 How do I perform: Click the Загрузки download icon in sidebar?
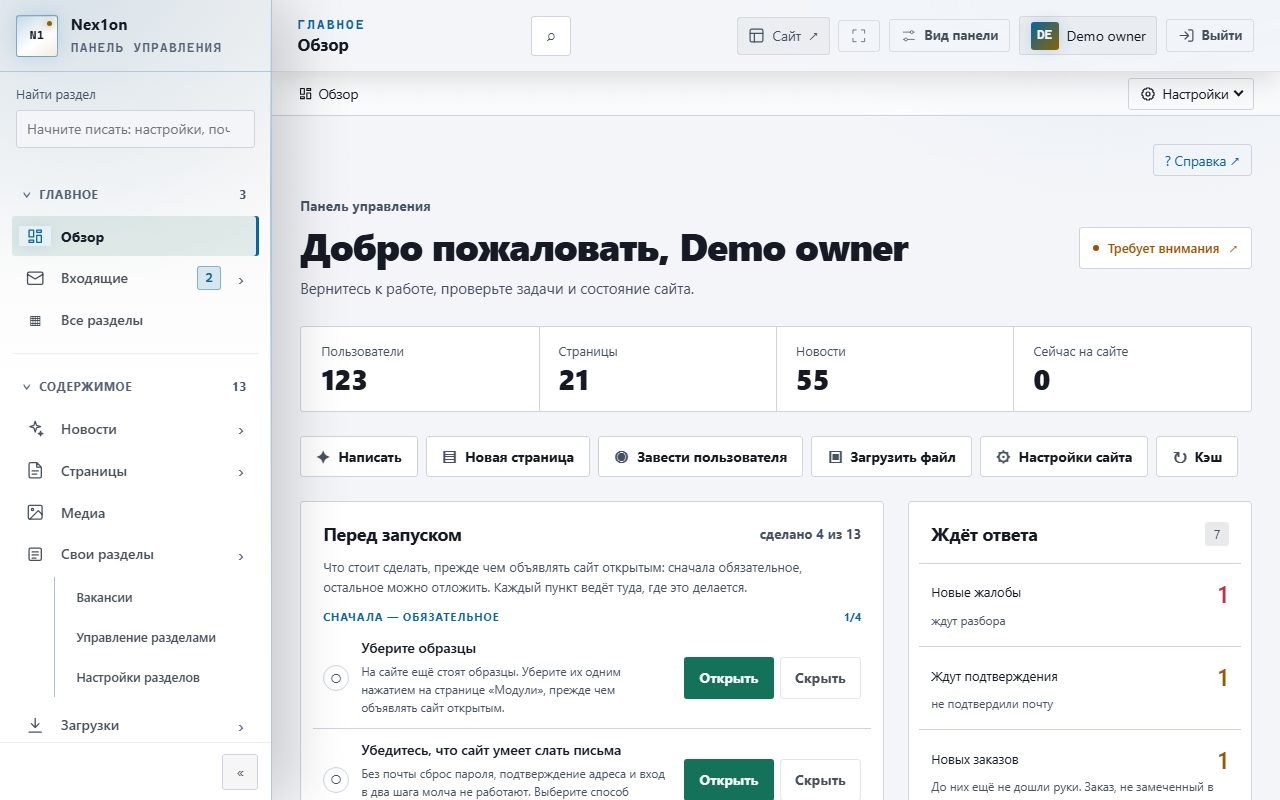(x=36, y=725)
